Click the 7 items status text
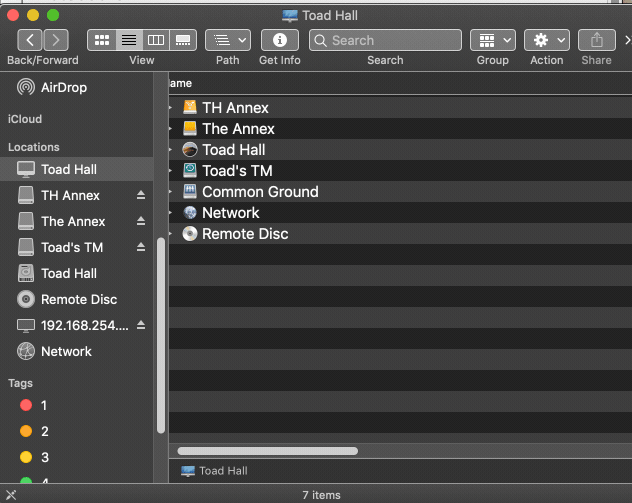Viewport: 632px width, 503px height. 321,495
